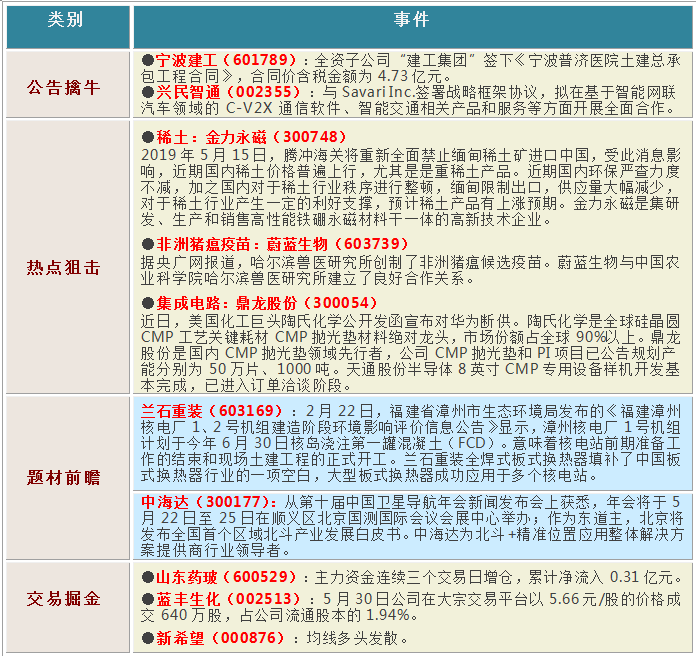
Task: Click text 北斗产业发展白皮书
Action: [331, 534]
